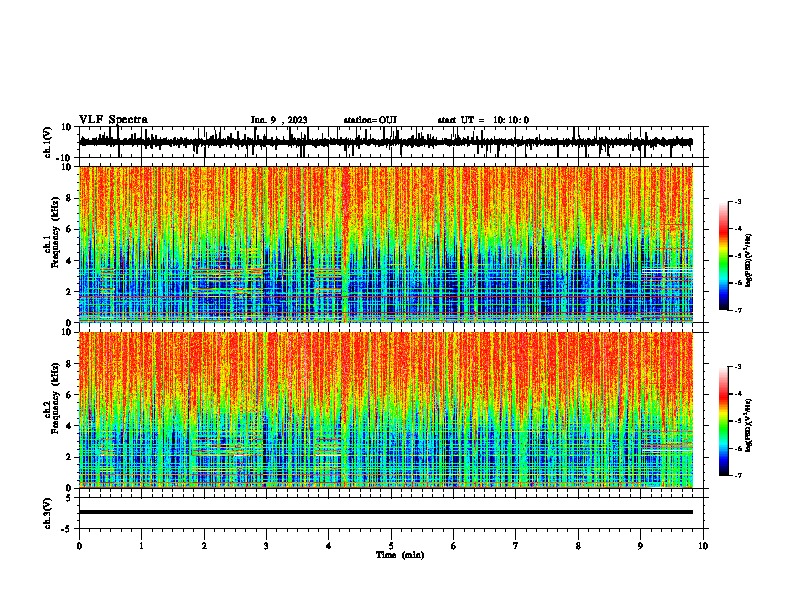The height and width of the screenshot is (612, 792).
Task: Click the 'Time (min)' axis label
Action: [400, 555]
